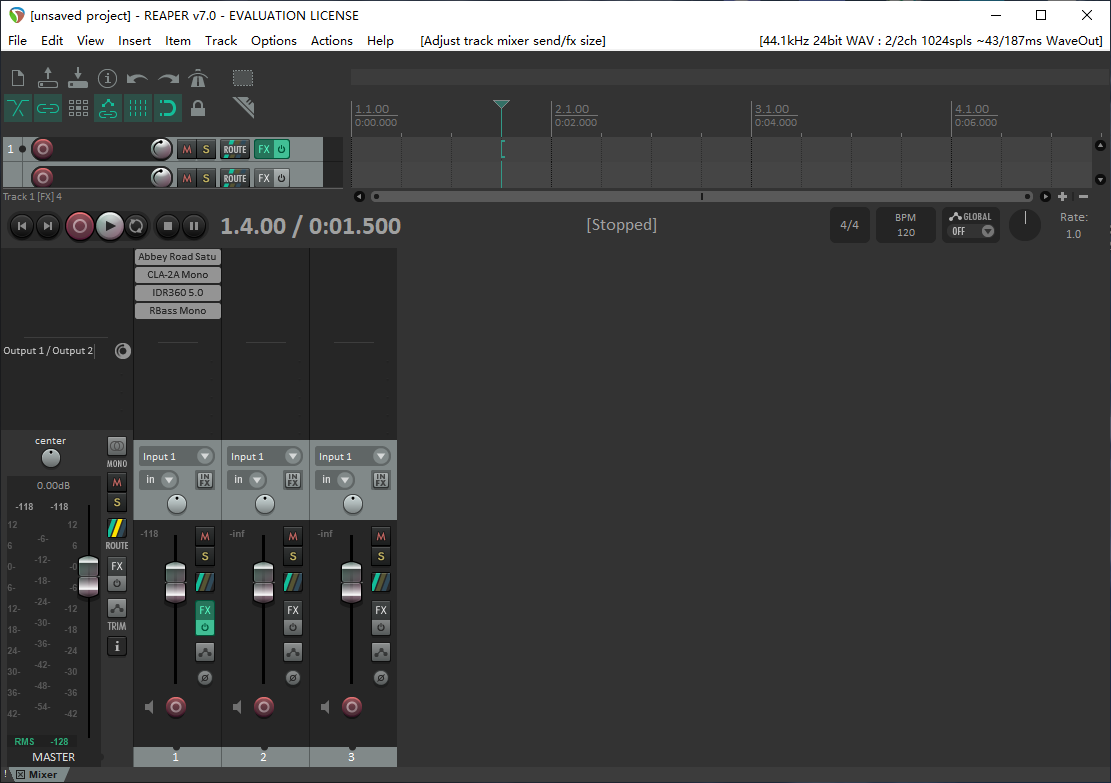1111x783 pixels.
Task: Click the Output 1 / Output 2 label
Action: pos(48,351)
